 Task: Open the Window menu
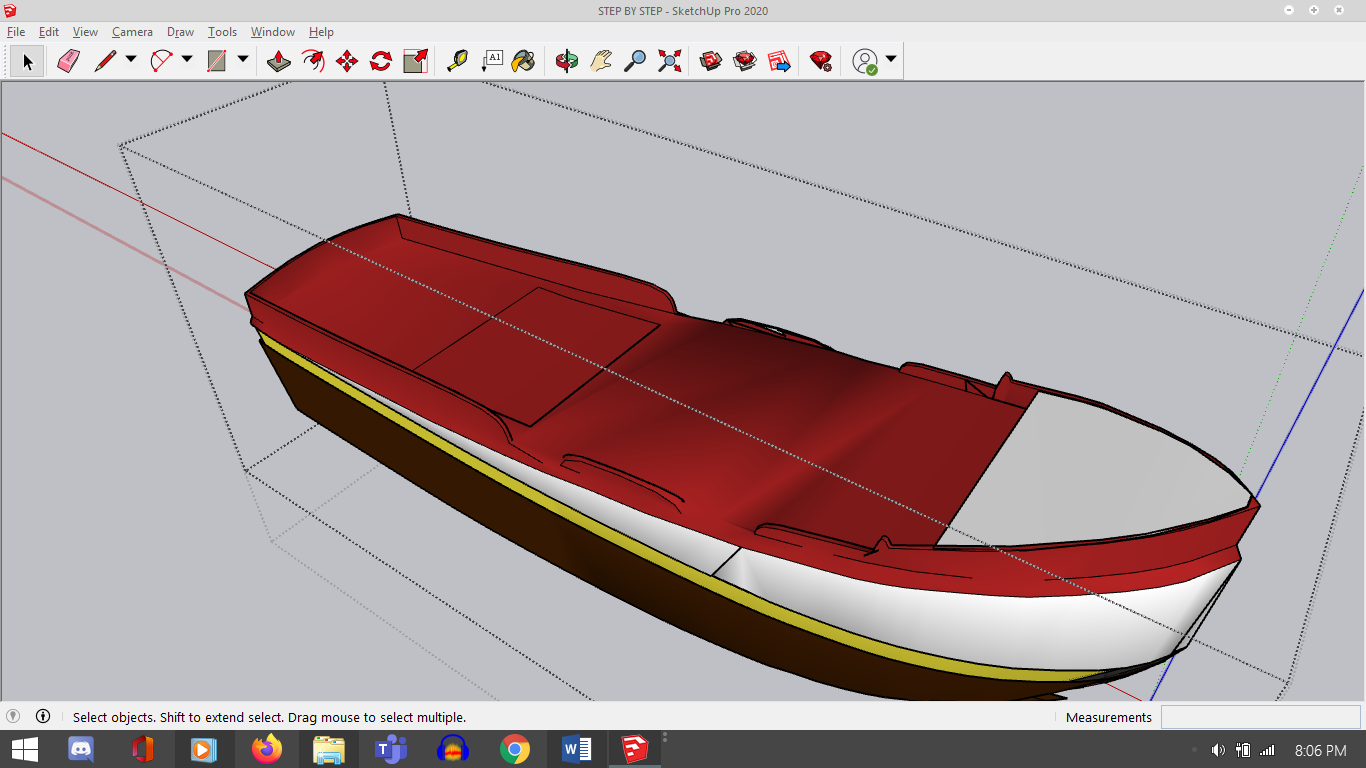[x=272, y=32]
